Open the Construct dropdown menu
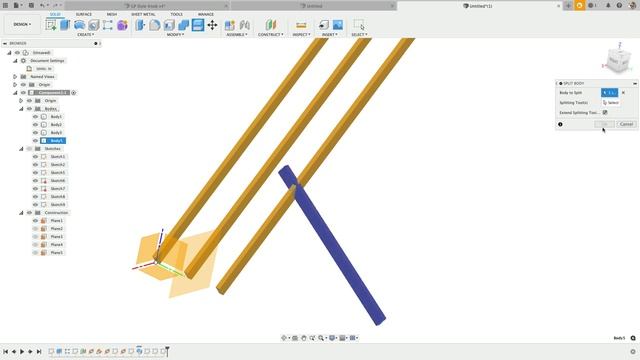Screen dimensions: 640x360 click(x=271, y=35)
